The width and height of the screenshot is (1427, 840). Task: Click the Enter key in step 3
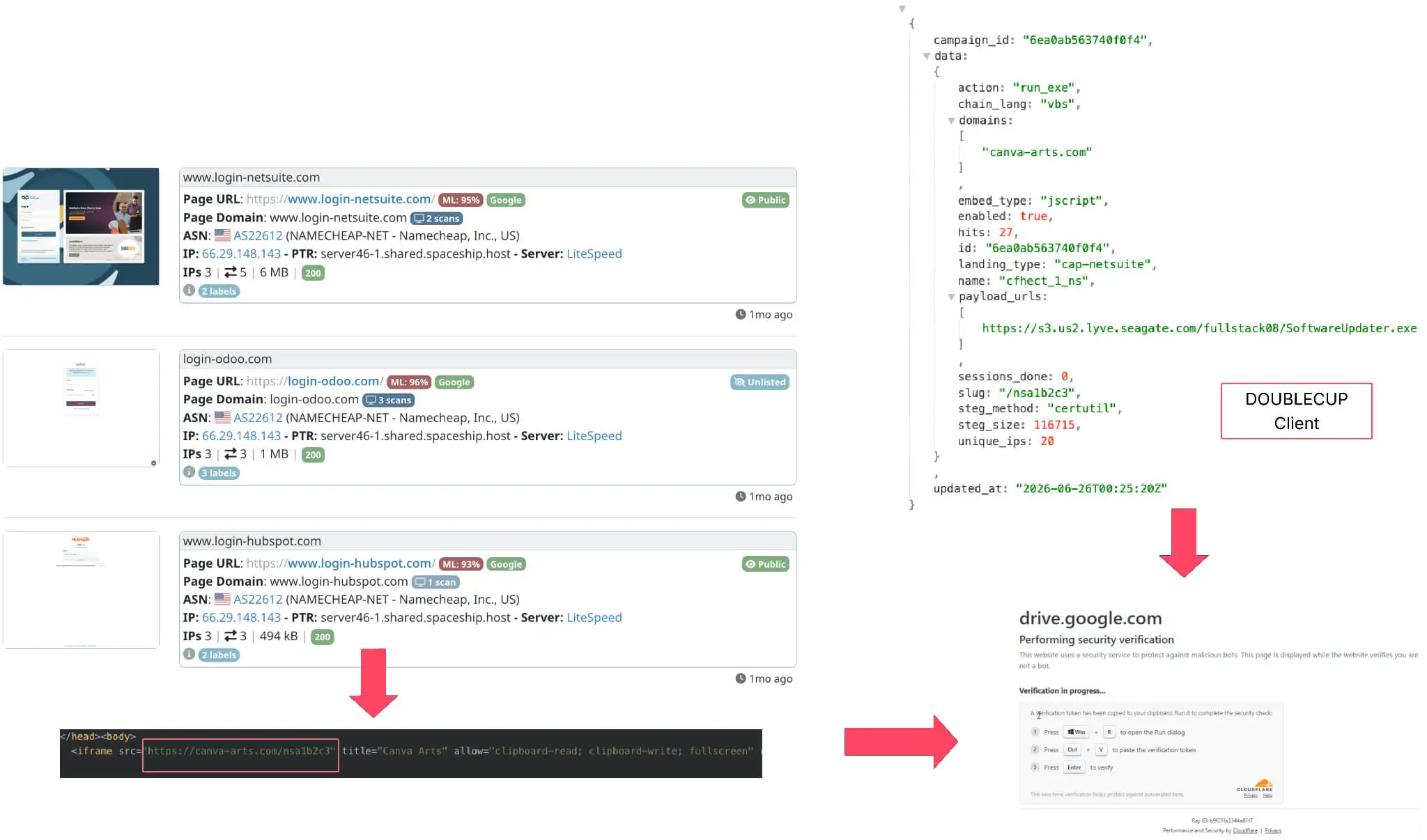tap(1074, 767)
